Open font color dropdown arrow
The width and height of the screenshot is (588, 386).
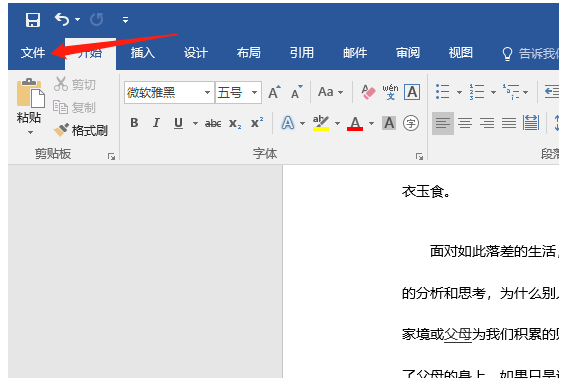pos(371,123)
